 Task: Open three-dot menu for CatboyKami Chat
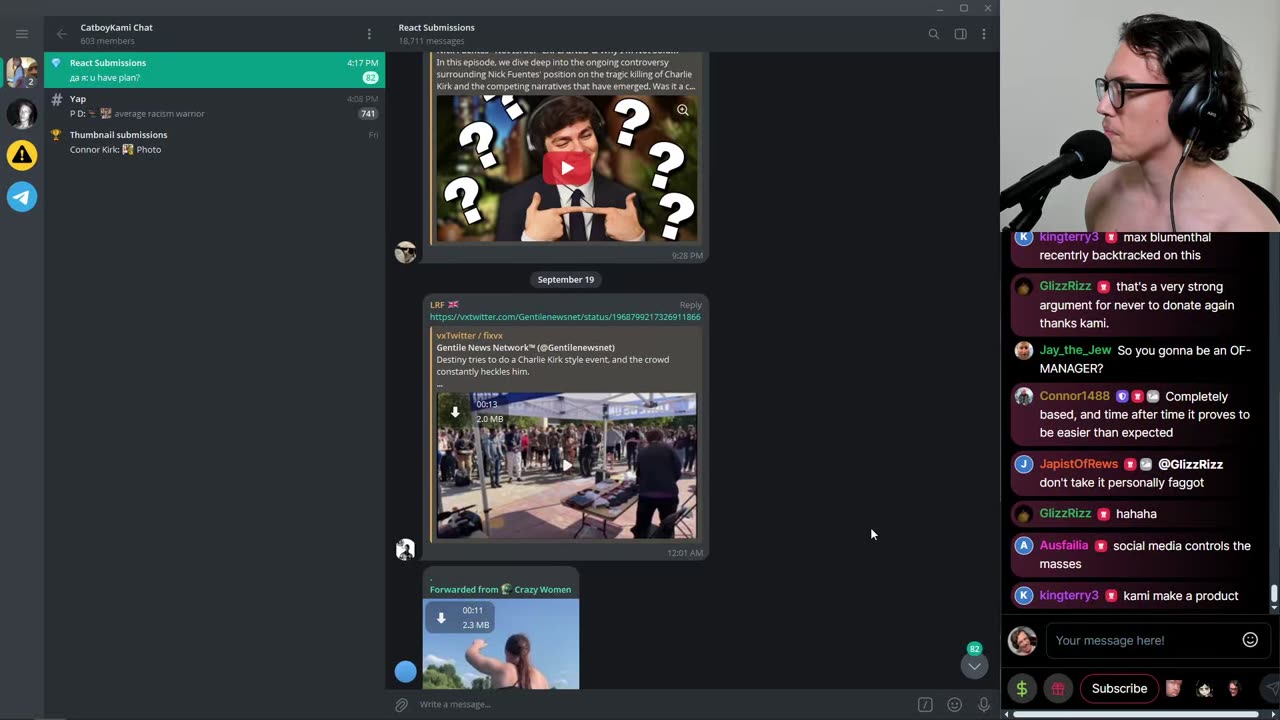tap(369, 34)
